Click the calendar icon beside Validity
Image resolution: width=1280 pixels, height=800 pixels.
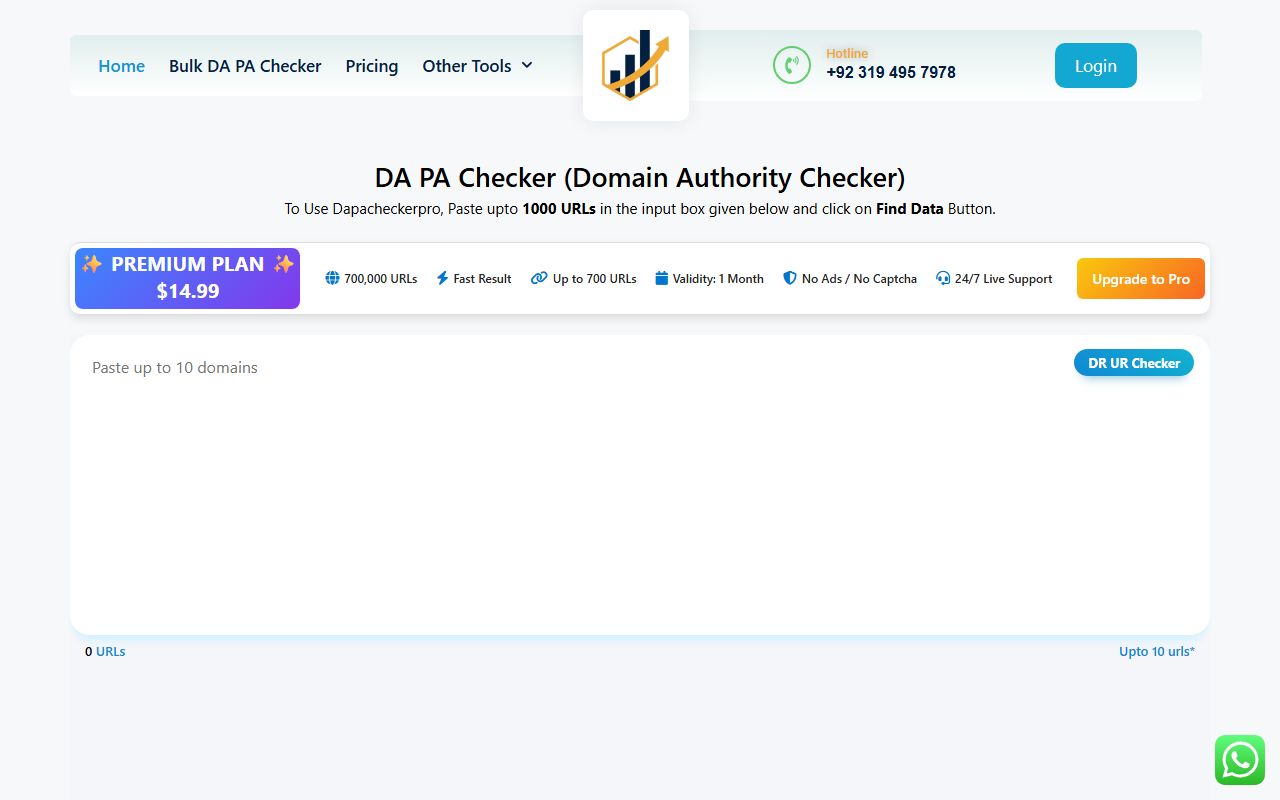click(x=661, y=278)
